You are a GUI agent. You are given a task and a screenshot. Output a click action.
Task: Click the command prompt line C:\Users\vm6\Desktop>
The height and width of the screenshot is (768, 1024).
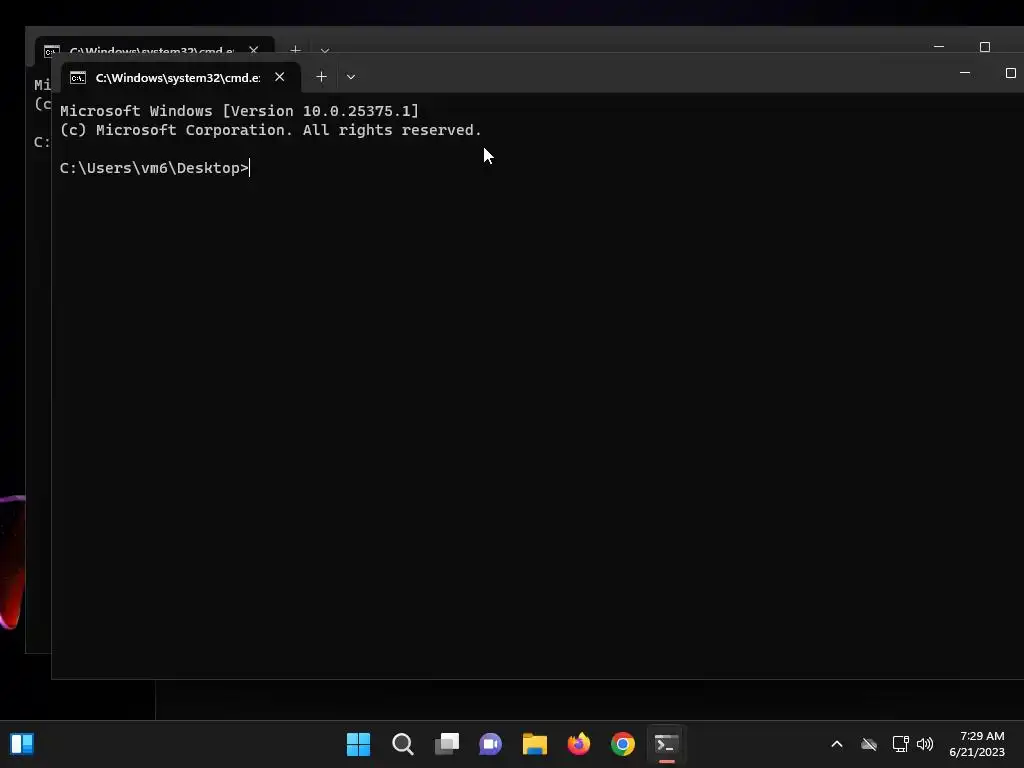pyautogui.click(x=154, y=168)
